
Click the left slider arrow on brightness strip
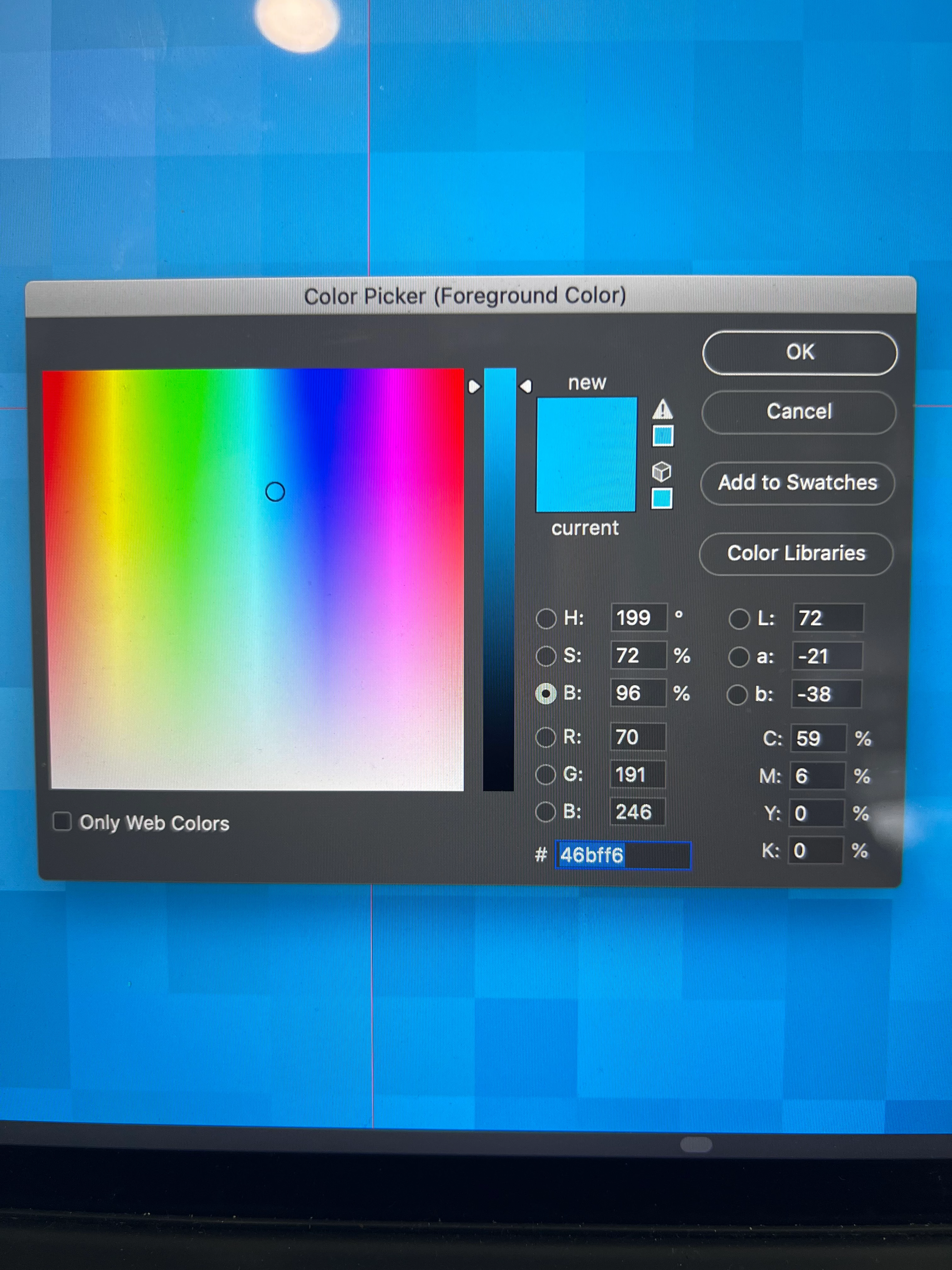474,386
